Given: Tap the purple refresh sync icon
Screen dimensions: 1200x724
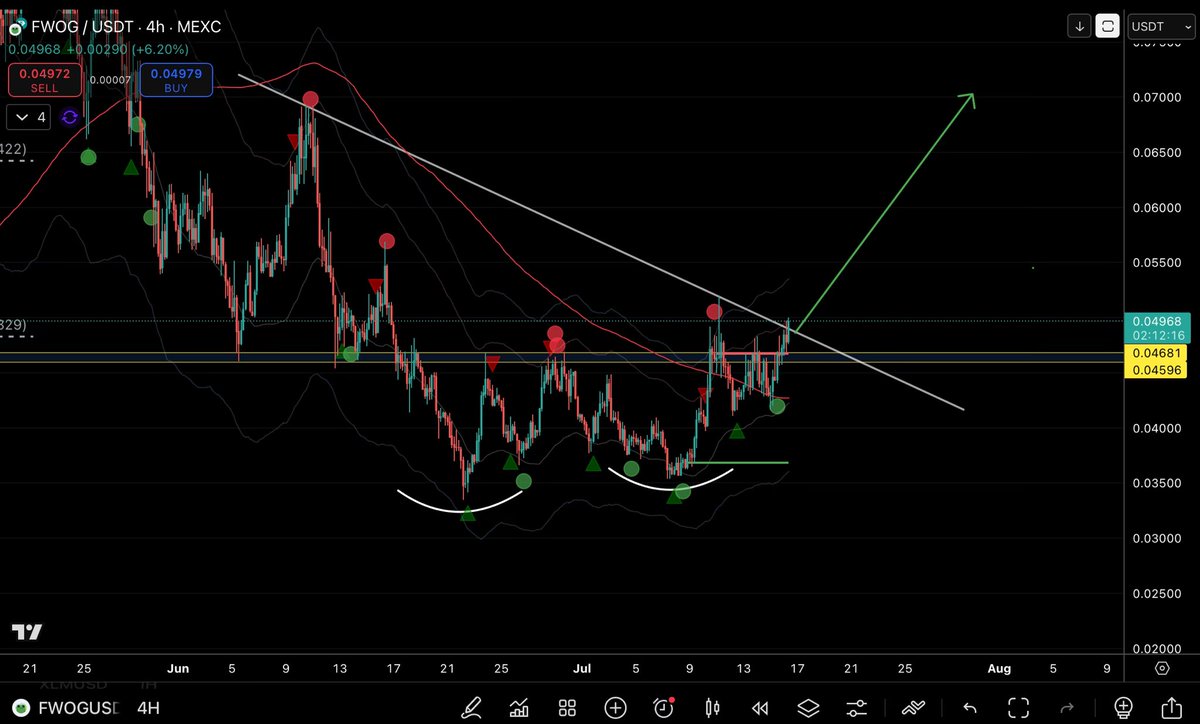Looking at the screenshot, I should (x=70, y=117).
